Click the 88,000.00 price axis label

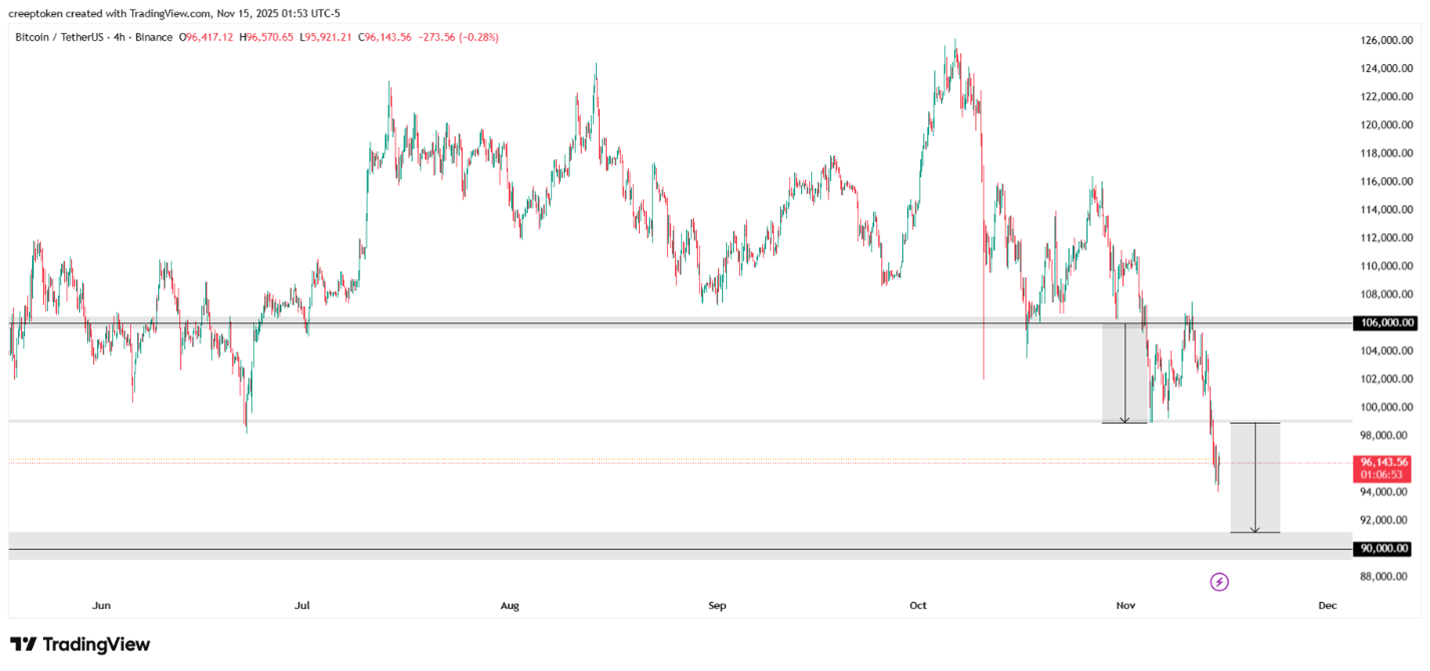point(1384,576)
